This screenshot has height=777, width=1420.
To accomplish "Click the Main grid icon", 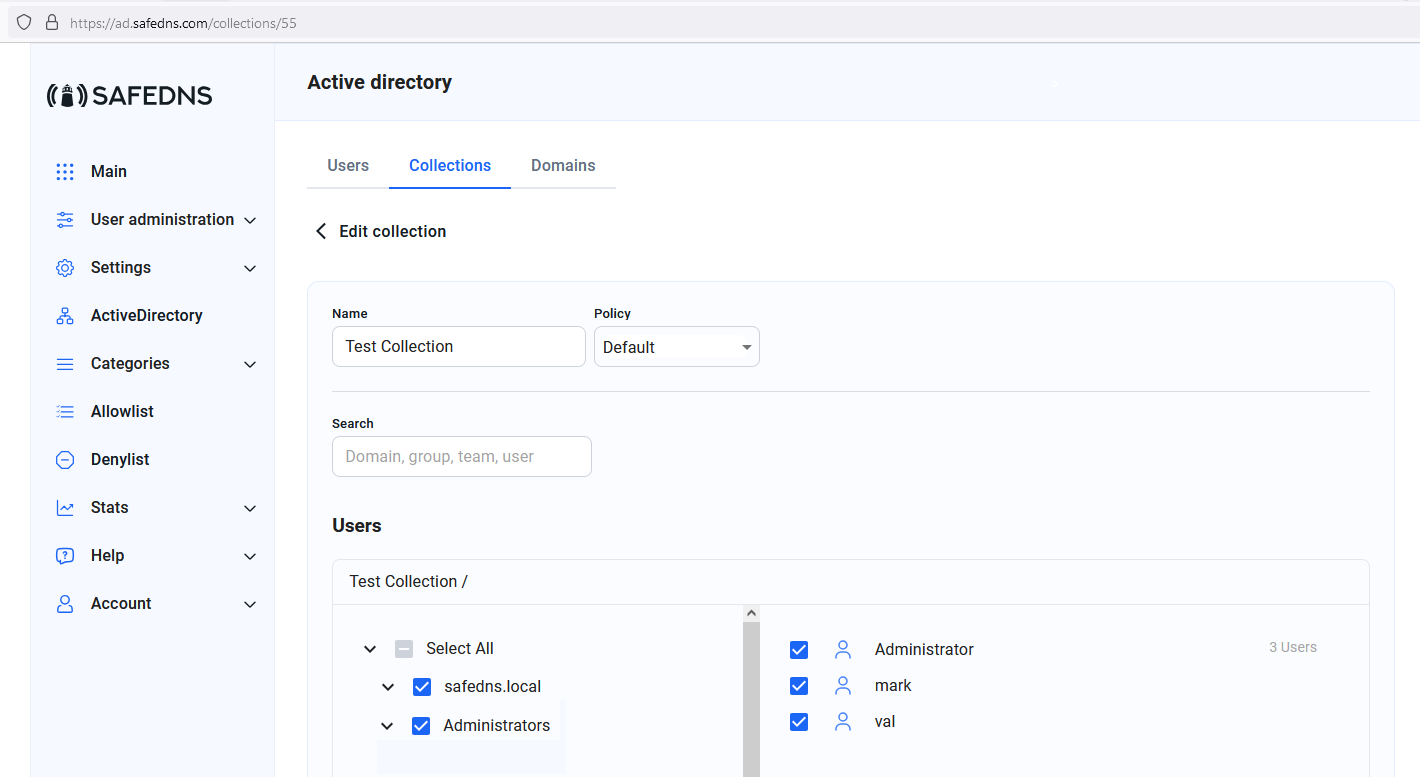I will (x=65, y=172).
